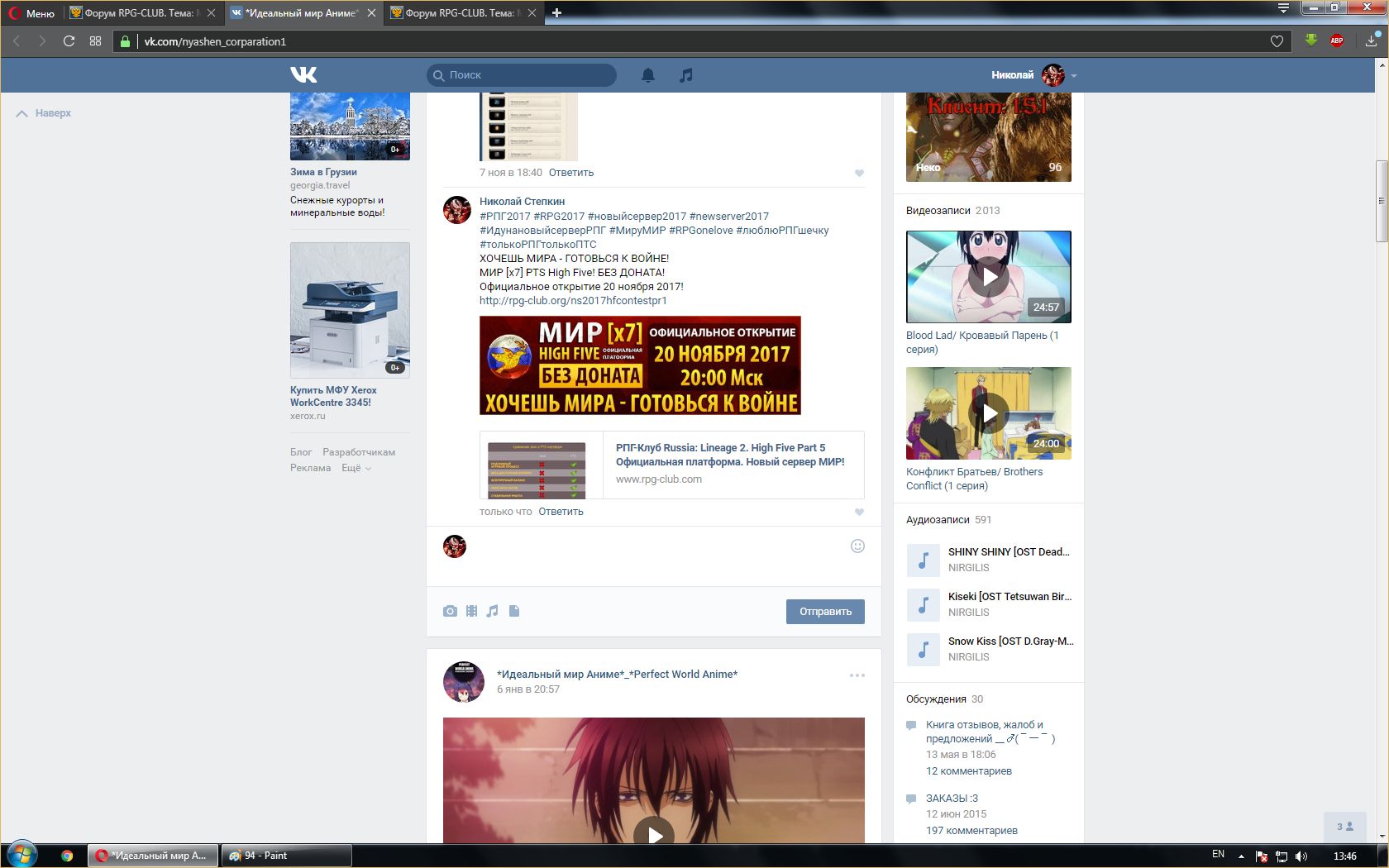Click the VK logo icon
1389x868 pixels.
coord(303,74)
